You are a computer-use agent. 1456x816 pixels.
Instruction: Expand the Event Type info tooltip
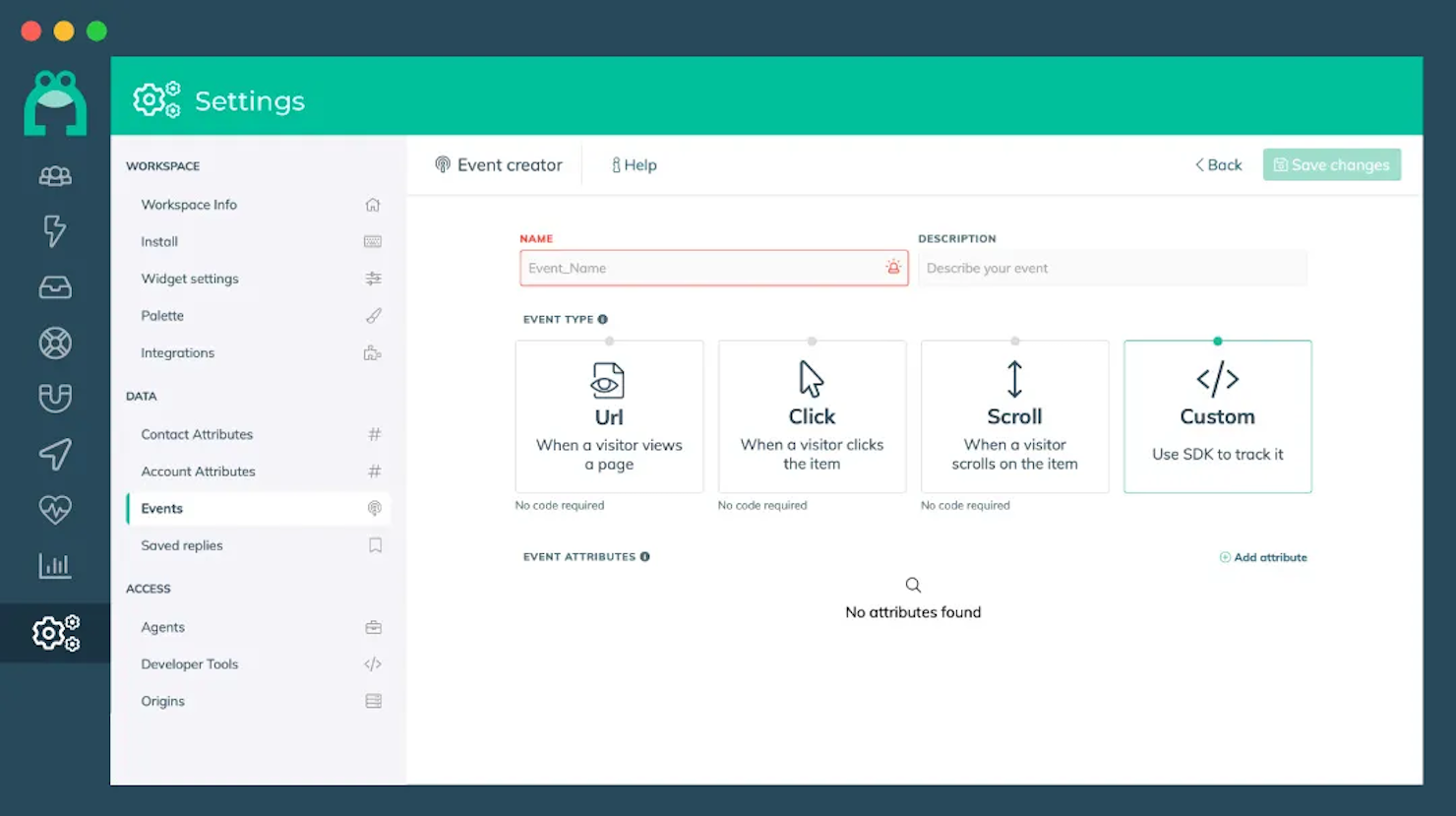pos(602,318)
